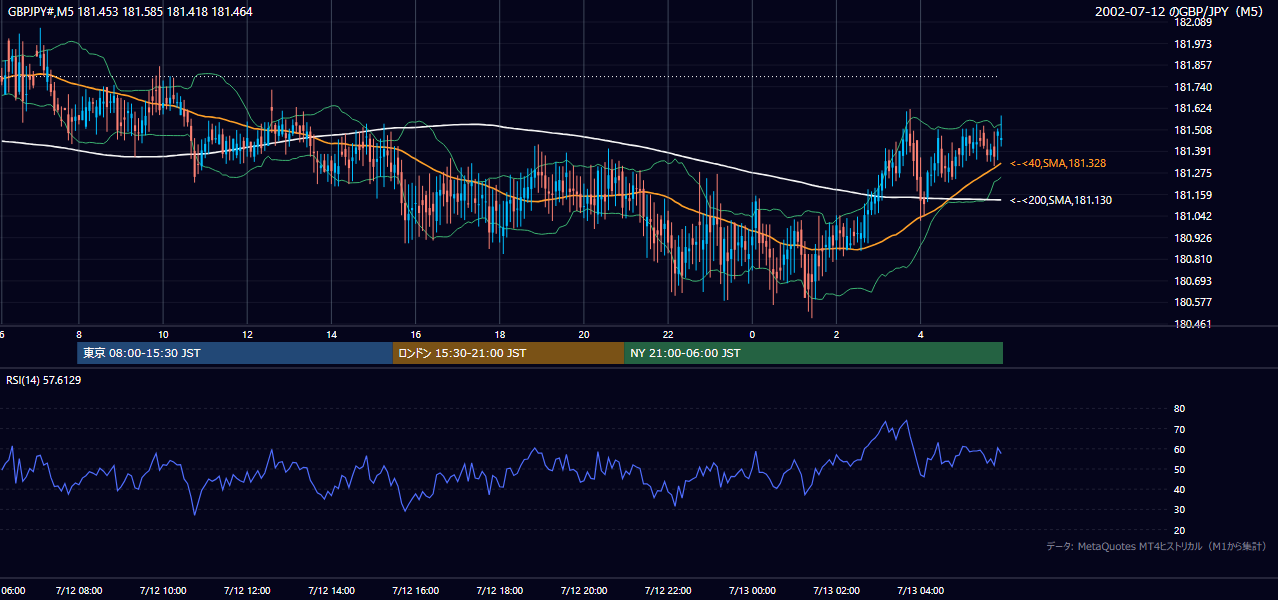Screen dimensions: 1278x600
Task: Click the 181.740 price axis label
Action: pyautogui.click(x=1193, y=87)
